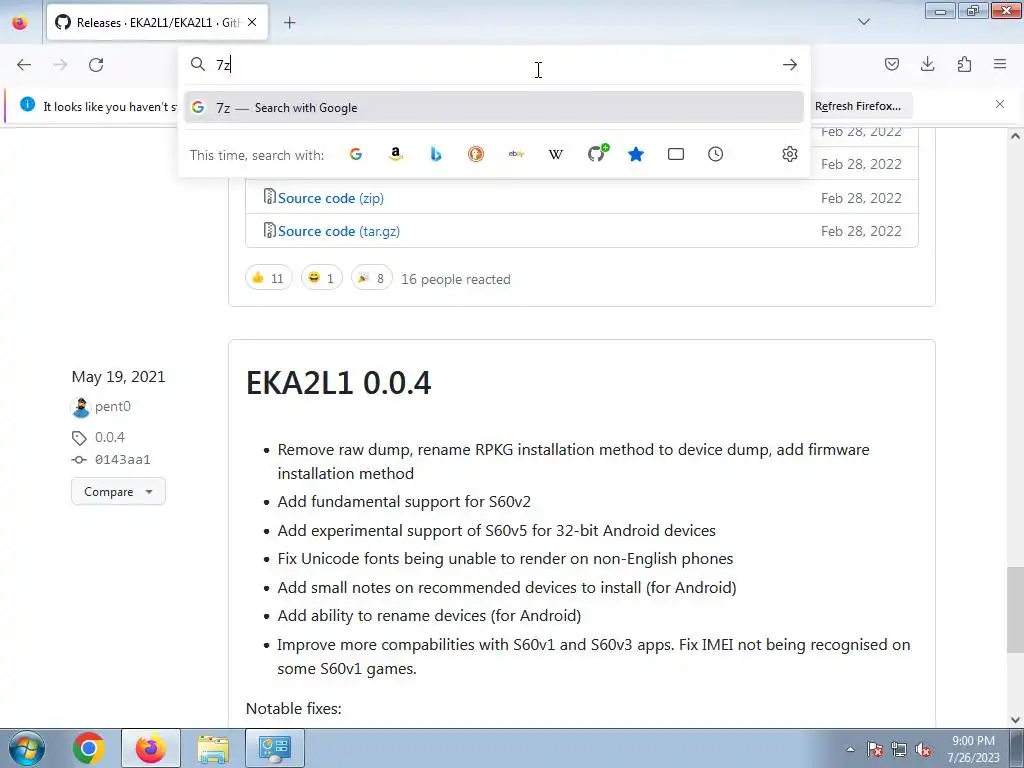
Task: Switch to Firefox in the taskbar
Action: [x=150, y=748]
